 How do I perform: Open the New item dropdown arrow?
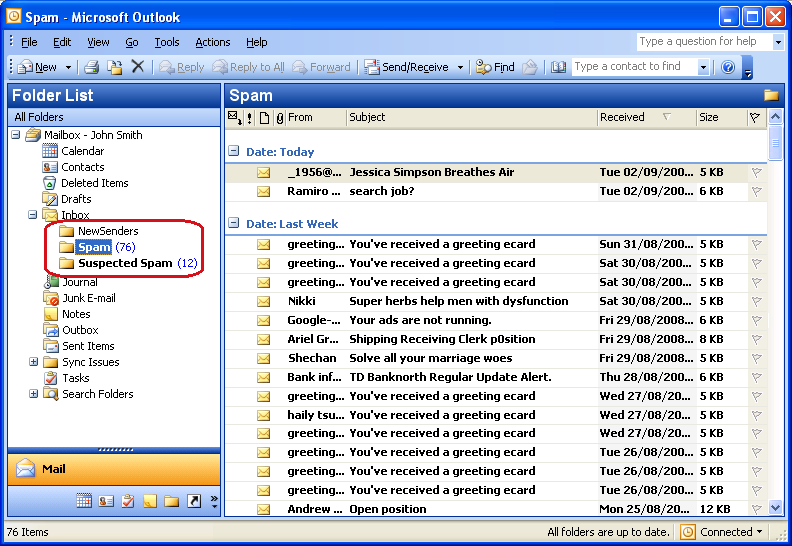(68, 67)
